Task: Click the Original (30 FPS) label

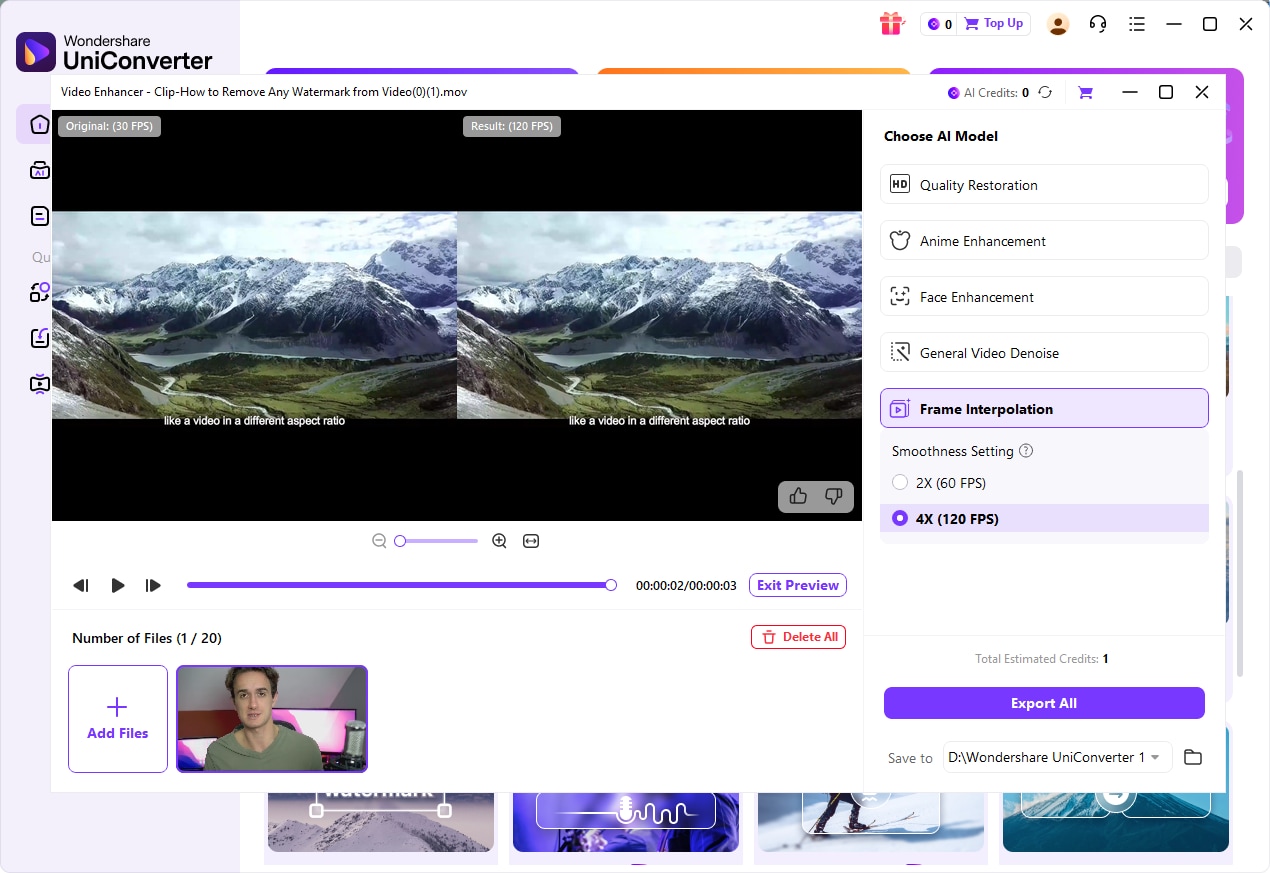Action: (x=109, y=126)
